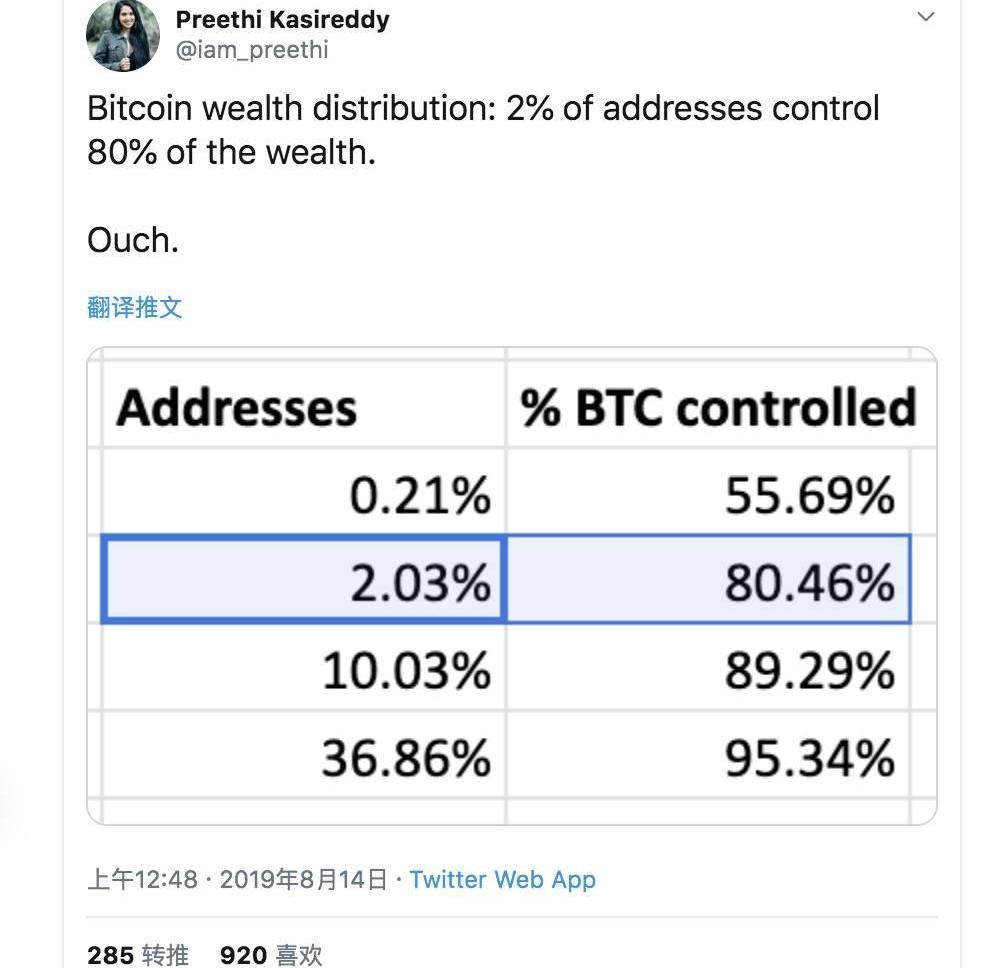Image resolution: width=996 pixels, height=968 pixels.
Task: Open the tweet options chevron menu
Action: tap(925, 17)
